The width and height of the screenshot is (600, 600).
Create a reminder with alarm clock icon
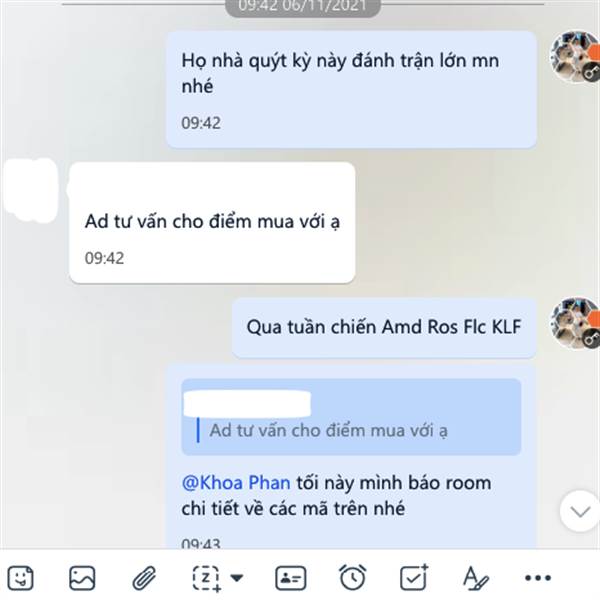tap(352, 577)
